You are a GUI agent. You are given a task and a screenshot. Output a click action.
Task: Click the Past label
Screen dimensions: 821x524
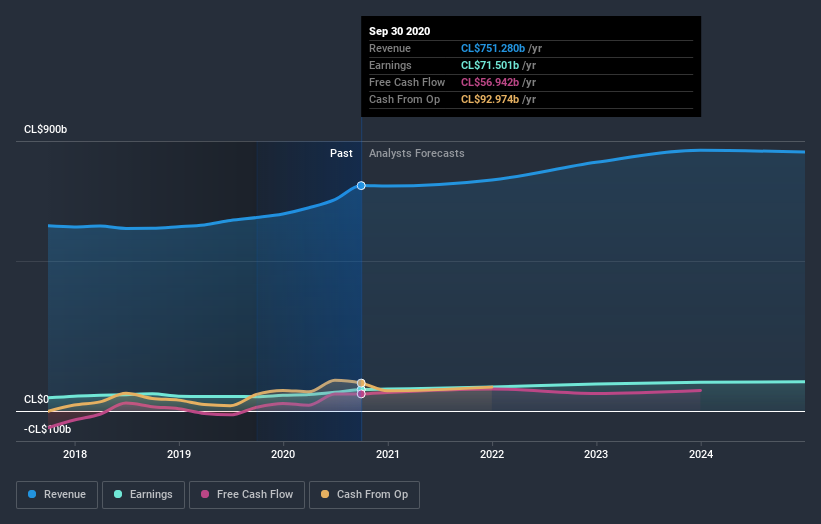(x=341, y=153)
